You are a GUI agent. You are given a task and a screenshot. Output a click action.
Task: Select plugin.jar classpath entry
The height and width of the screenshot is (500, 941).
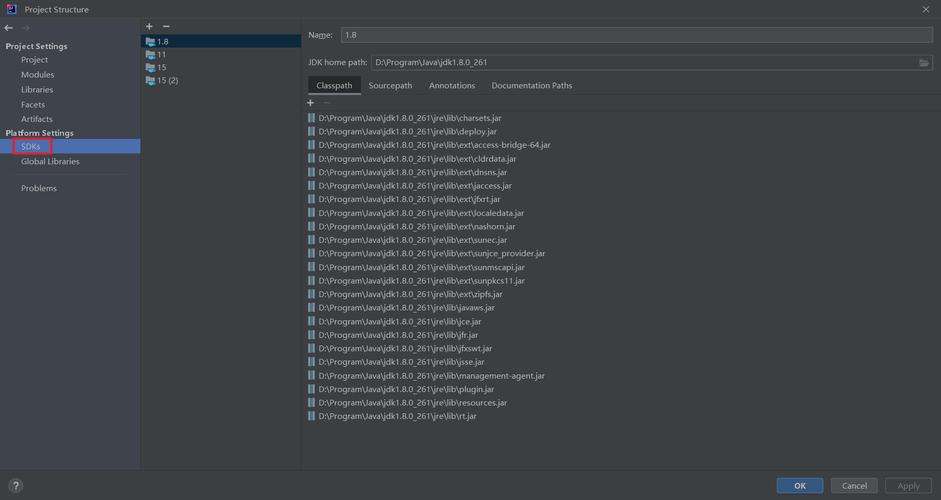click(401, 390)
